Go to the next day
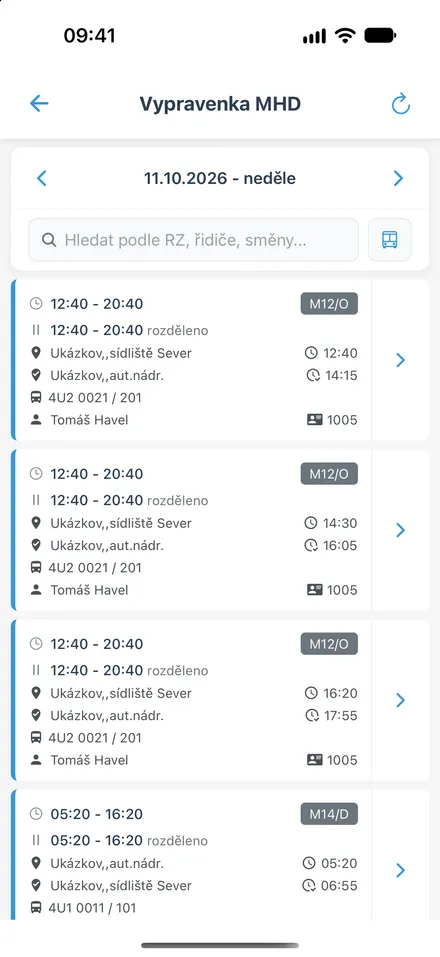 (x=398, y=178)
